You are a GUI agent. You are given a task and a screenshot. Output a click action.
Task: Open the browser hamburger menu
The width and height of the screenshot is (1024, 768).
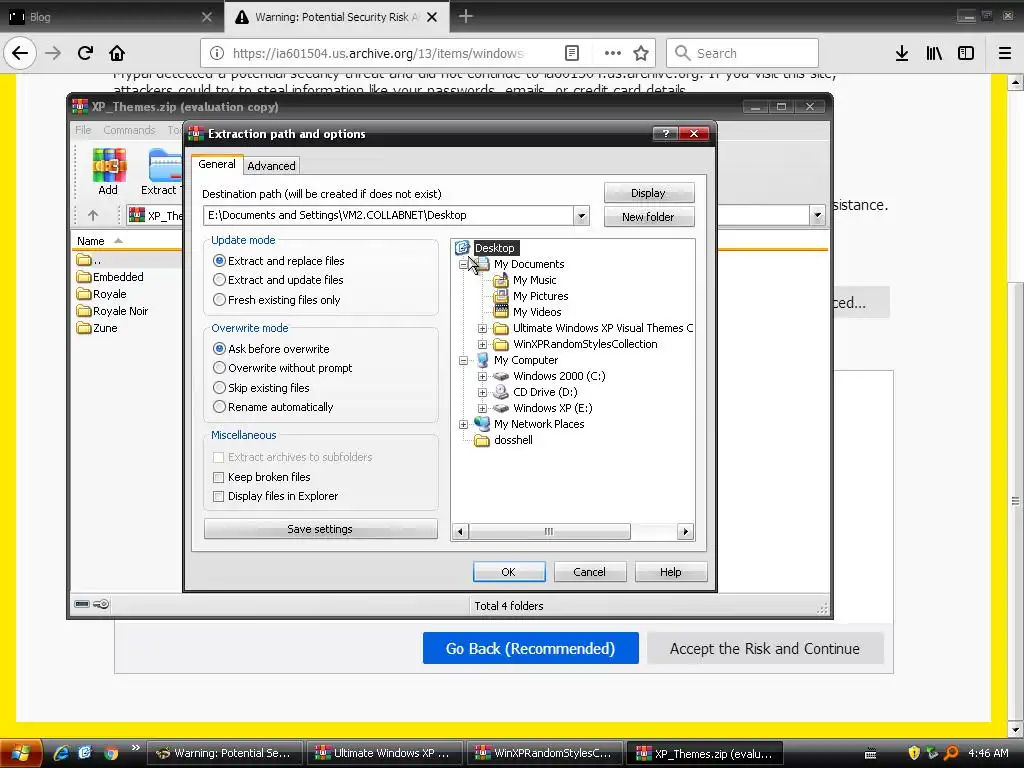click(1004, 53)
